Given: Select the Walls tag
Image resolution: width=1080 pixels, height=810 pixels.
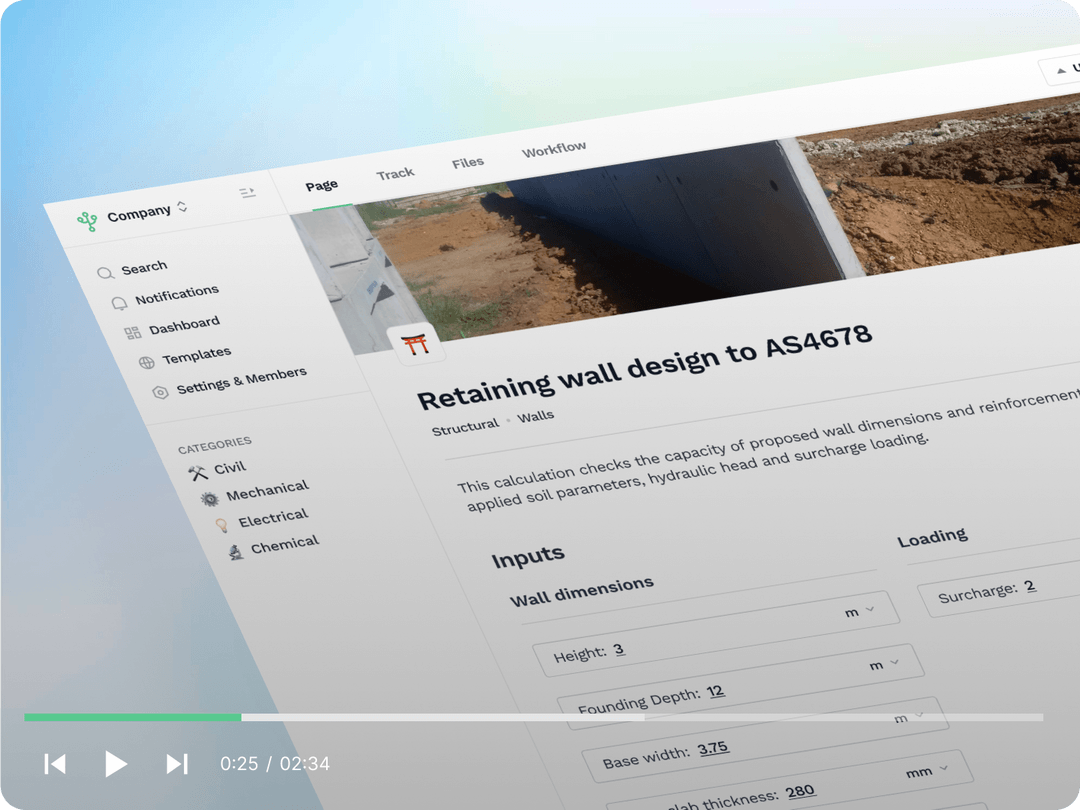Looking at the screenshot, I should click(x=537, y=414).
